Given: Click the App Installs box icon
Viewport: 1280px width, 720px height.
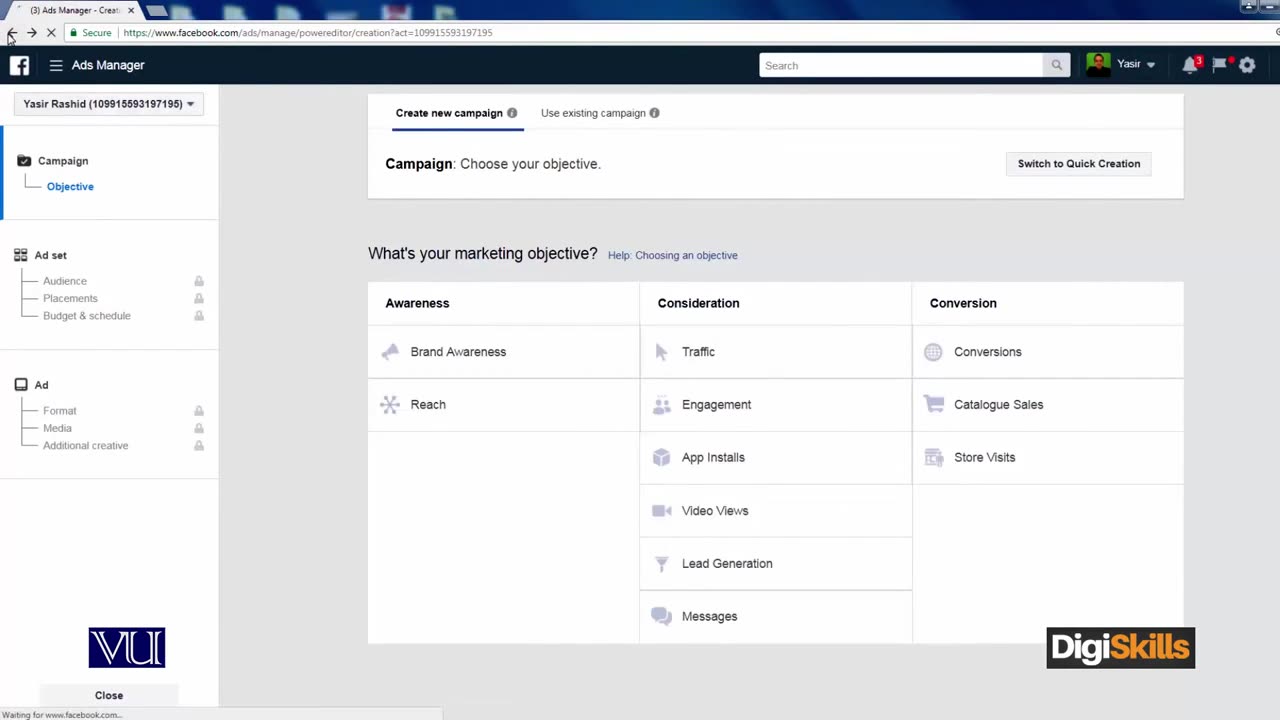Looking at the screenshot, I should click(x=661, y=457).
